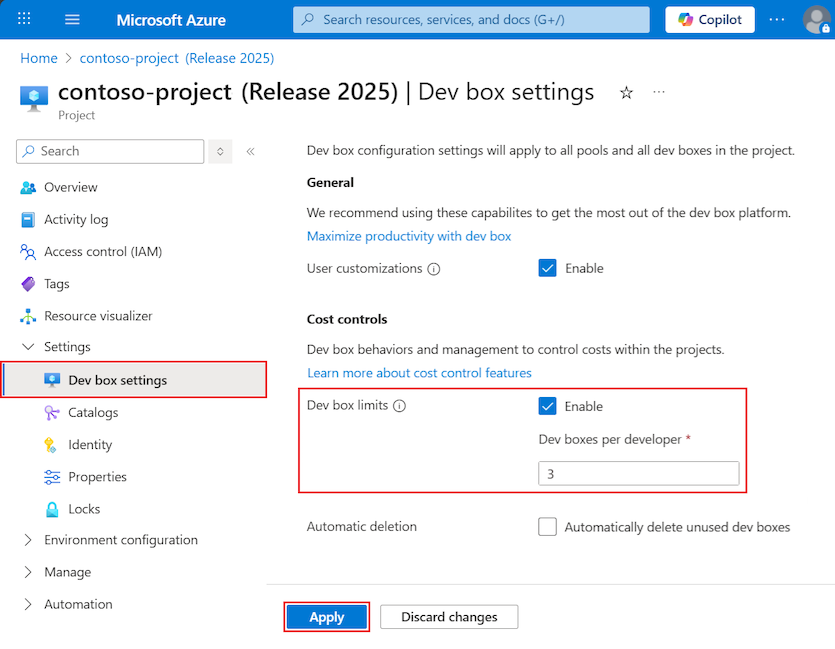Collapse the sidebar with the double-chevron icon

coord(250,151)
